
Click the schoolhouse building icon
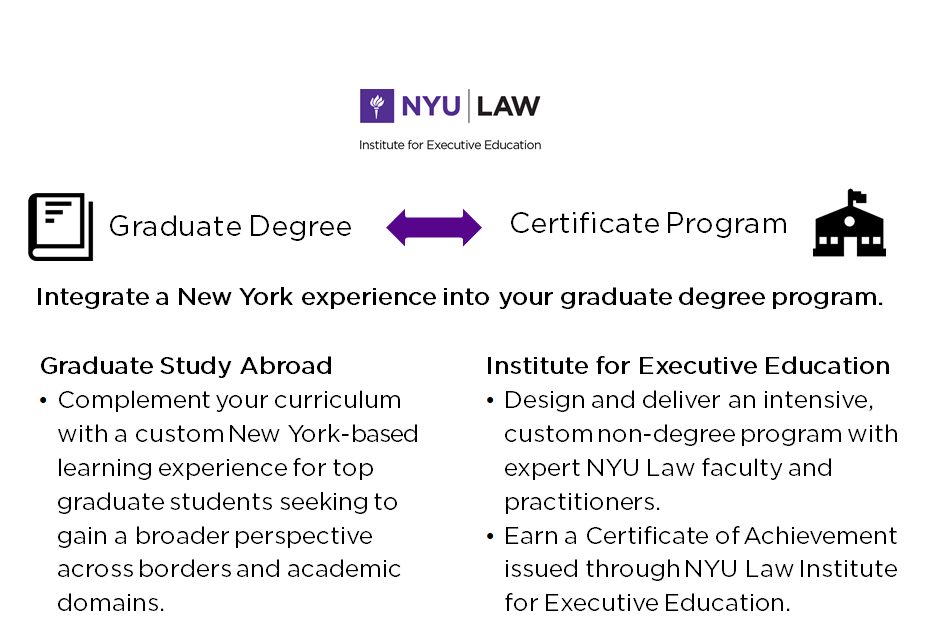click(x=849, y=227)
